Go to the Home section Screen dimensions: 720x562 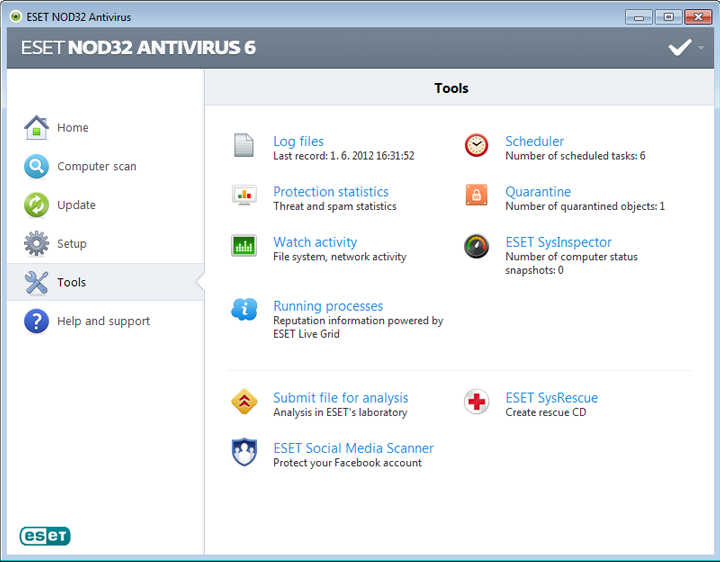(x=73, y=128)
